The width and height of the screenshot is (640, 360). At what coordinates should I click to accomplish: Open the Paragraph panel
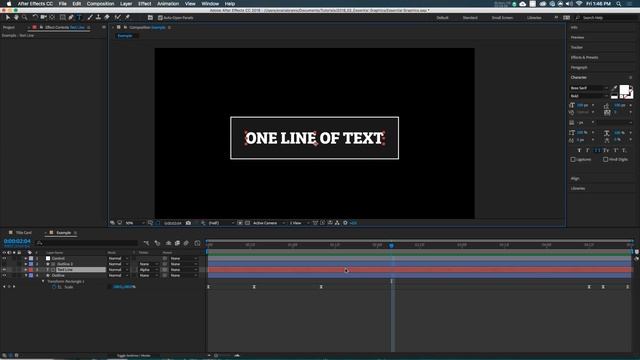579,67
